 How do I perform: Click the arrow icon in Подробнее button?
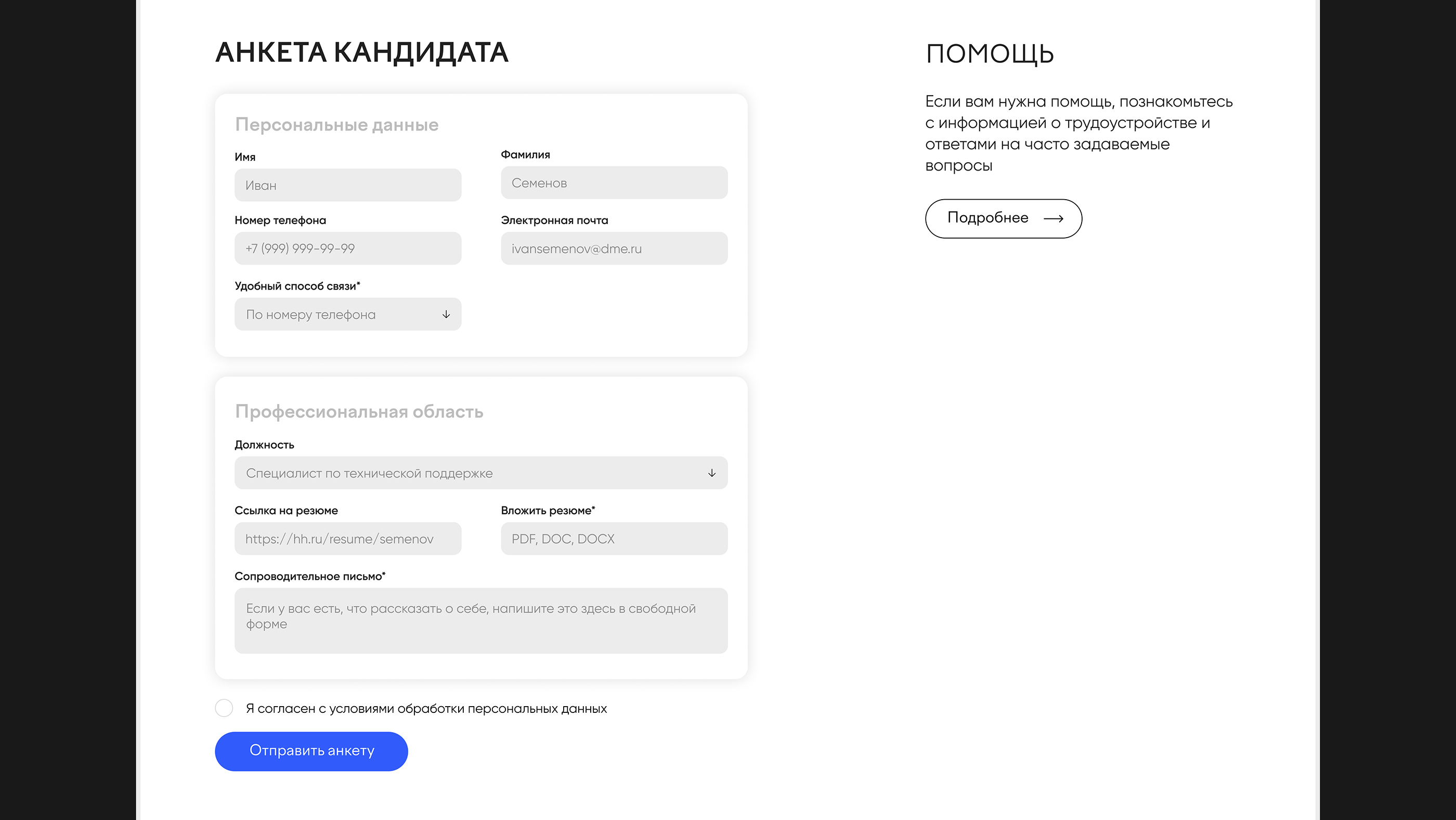[x=1053, y=219]
